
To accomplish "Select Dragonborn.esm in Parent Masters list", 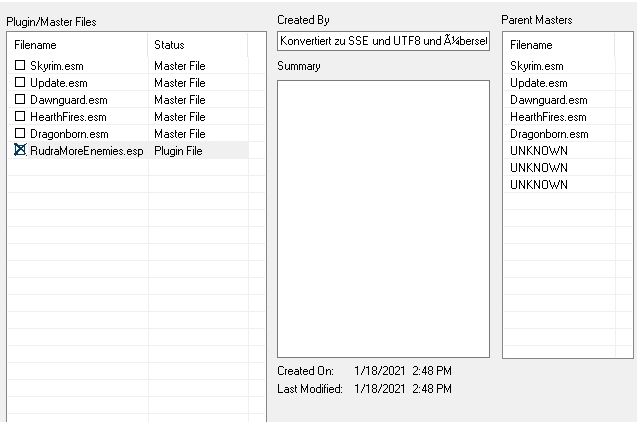I will tap(549, 134).
